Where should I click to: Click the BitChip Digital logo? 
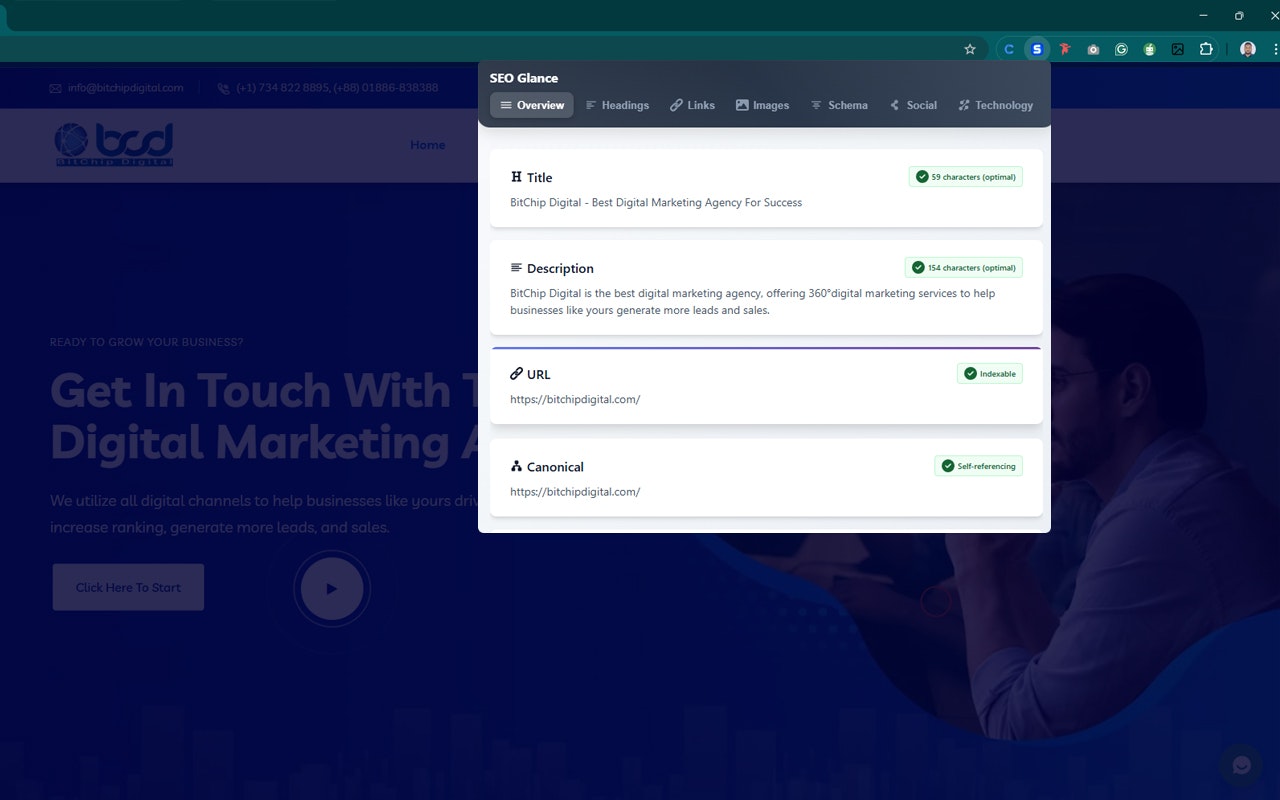(114, 145)
